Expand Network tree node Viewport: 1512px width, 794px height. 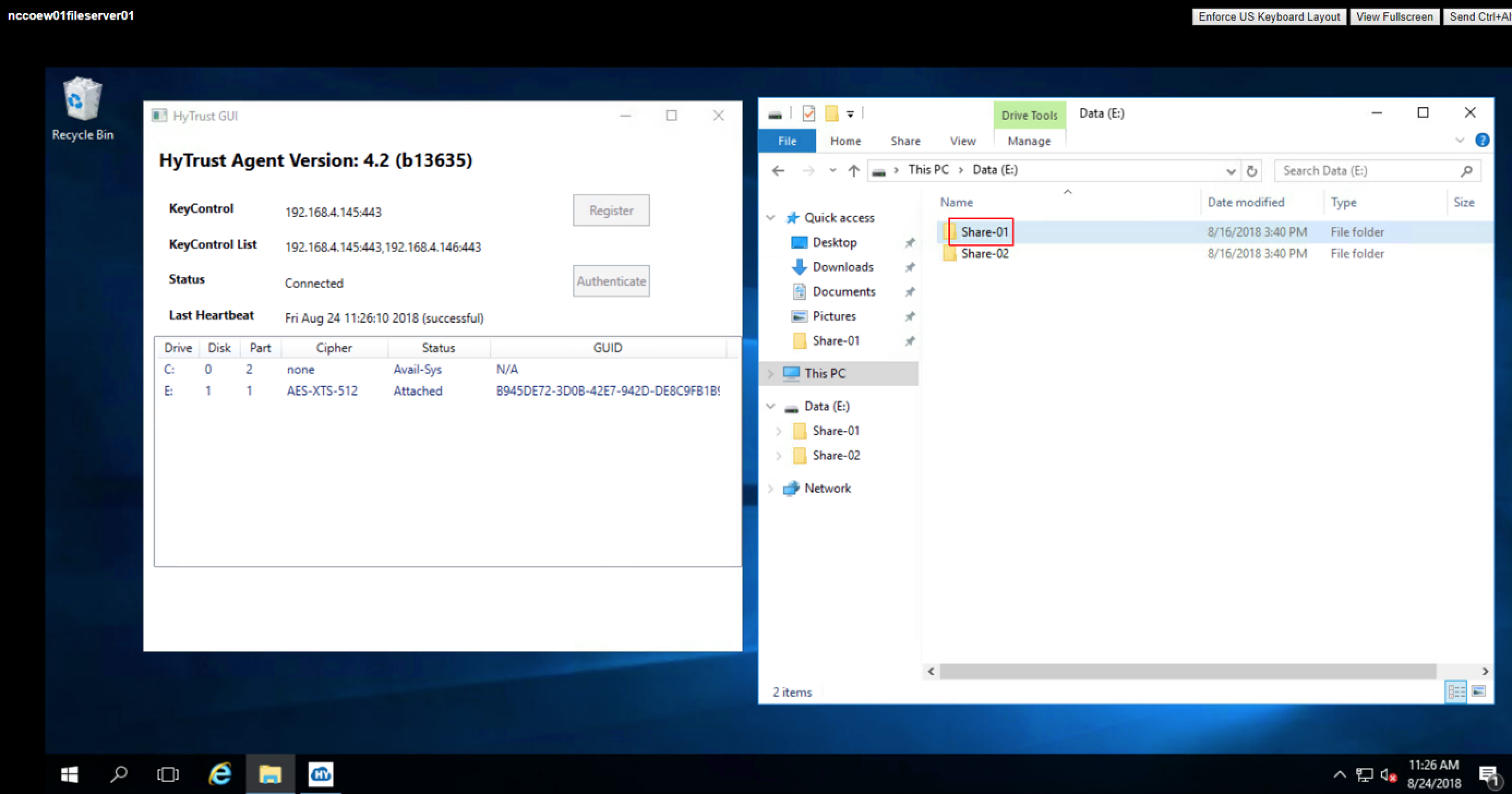771,488
